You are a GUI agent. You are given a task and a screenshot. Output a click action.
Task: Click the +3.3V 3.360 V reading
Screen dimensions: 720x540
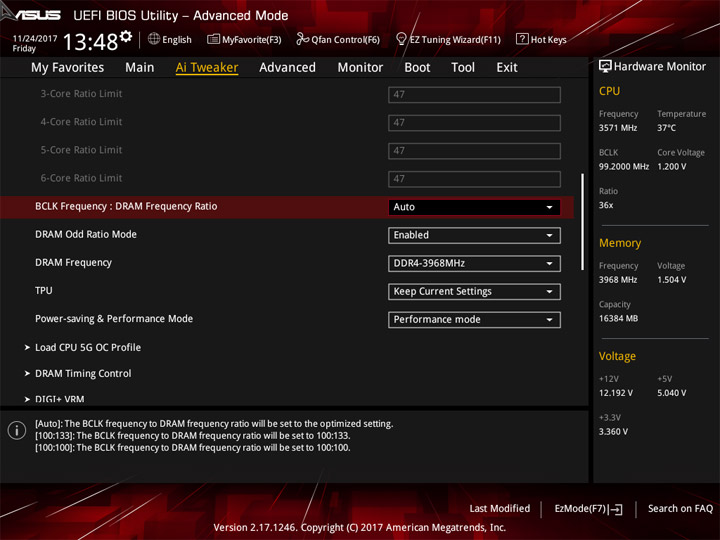613,432
